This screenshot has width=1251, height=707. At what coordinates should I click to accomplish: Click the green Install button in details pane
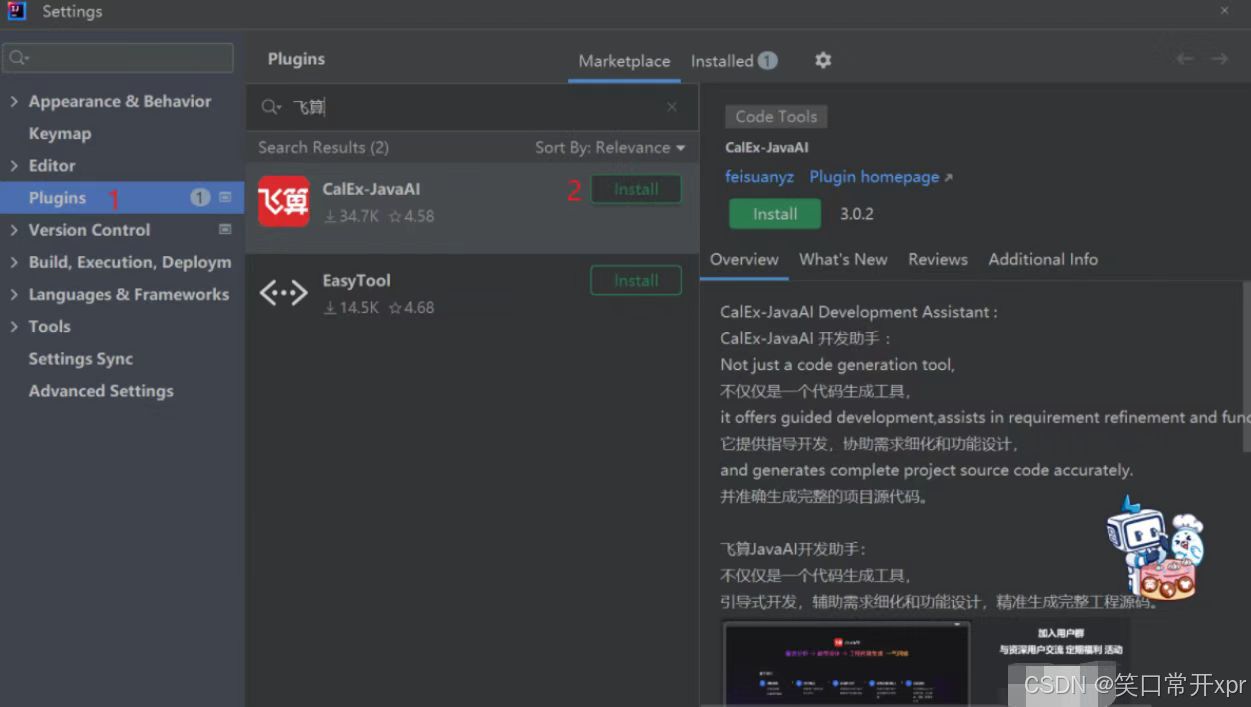[775, 214]
